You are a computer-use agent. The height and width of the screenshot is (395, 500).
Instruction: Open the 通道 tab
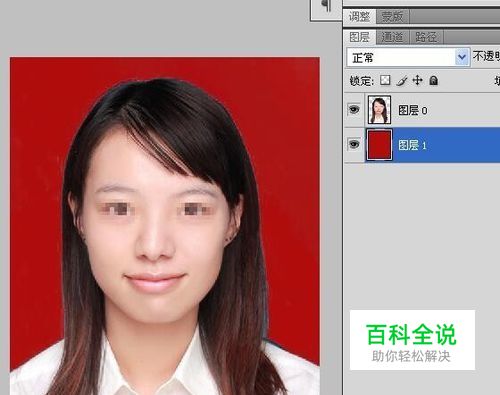click(392, 37)
